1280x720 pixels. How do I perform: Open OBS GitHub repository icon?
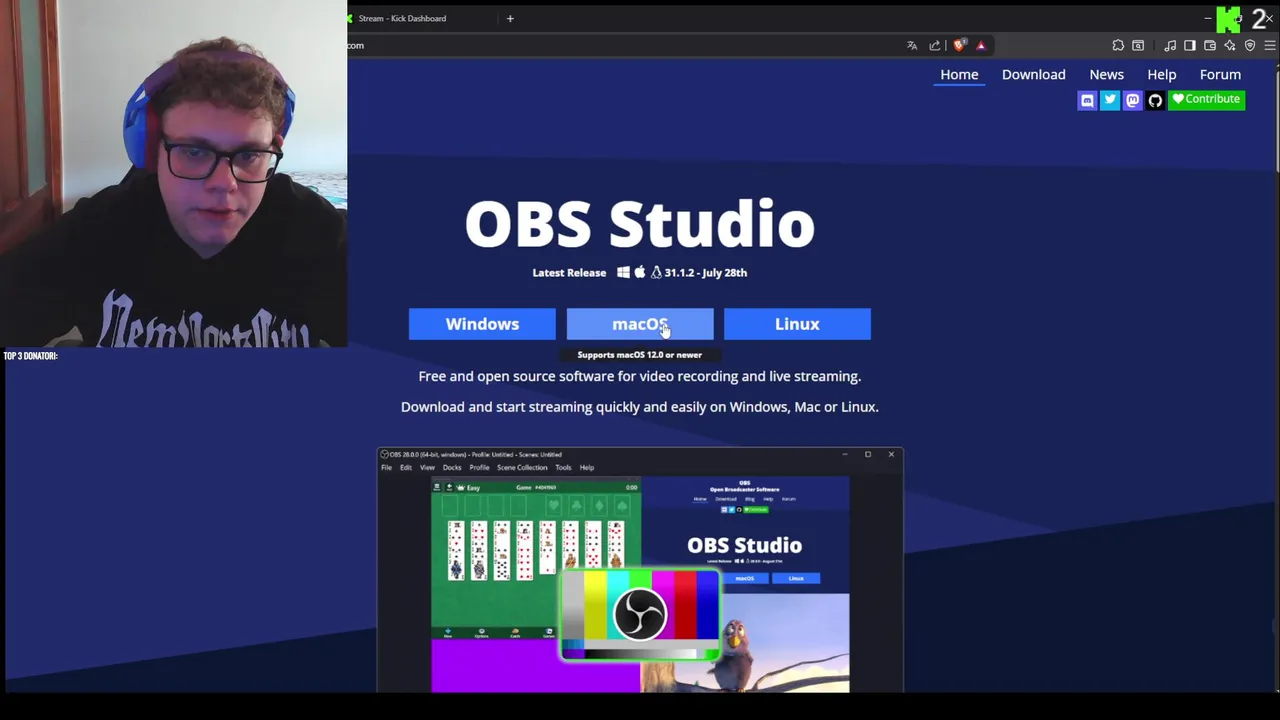(1155, 100)
